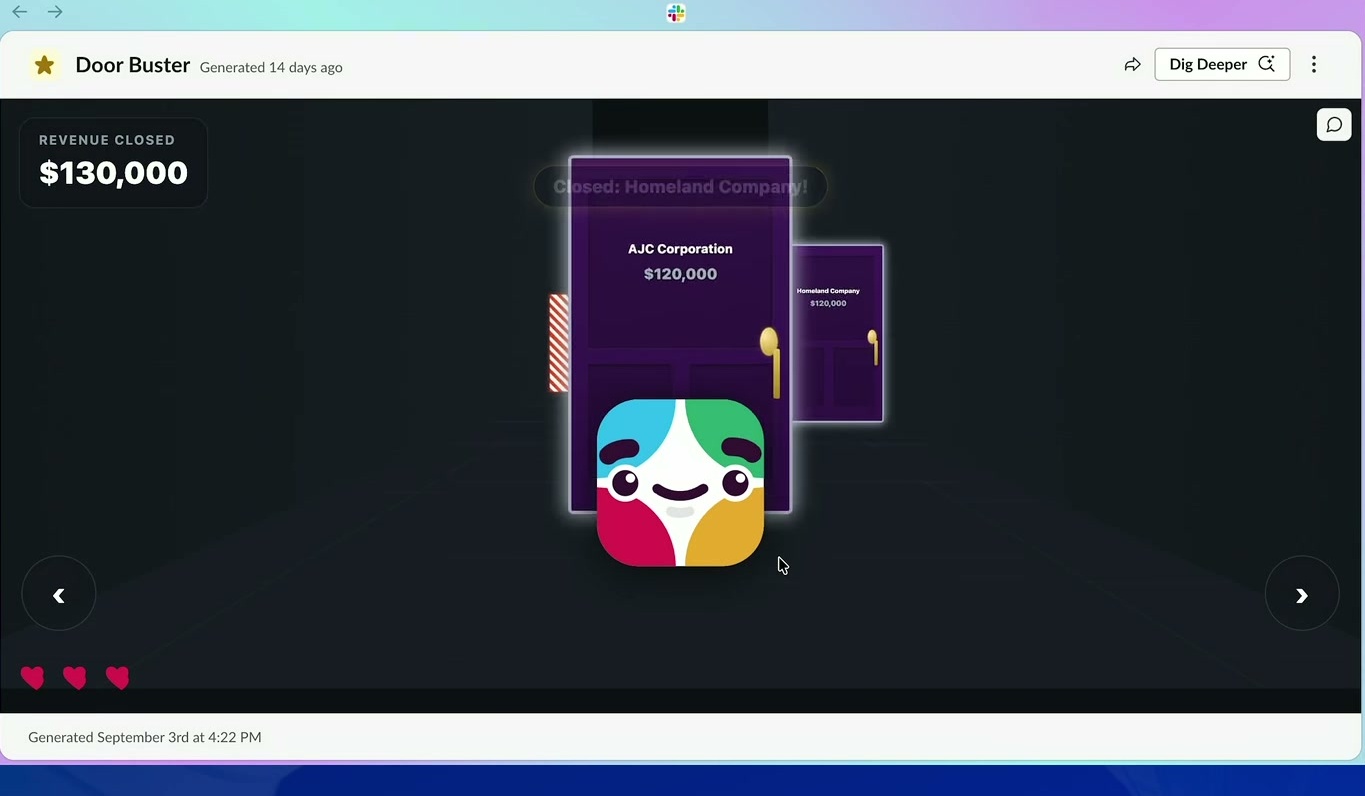Click the third red heart life

click(x=118, y=678)
